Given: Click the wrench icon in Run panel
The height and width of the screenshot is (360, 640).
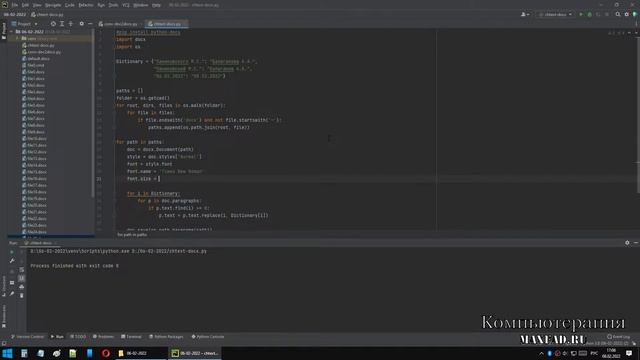Looking at the screenshot, I should pos(12,260).
